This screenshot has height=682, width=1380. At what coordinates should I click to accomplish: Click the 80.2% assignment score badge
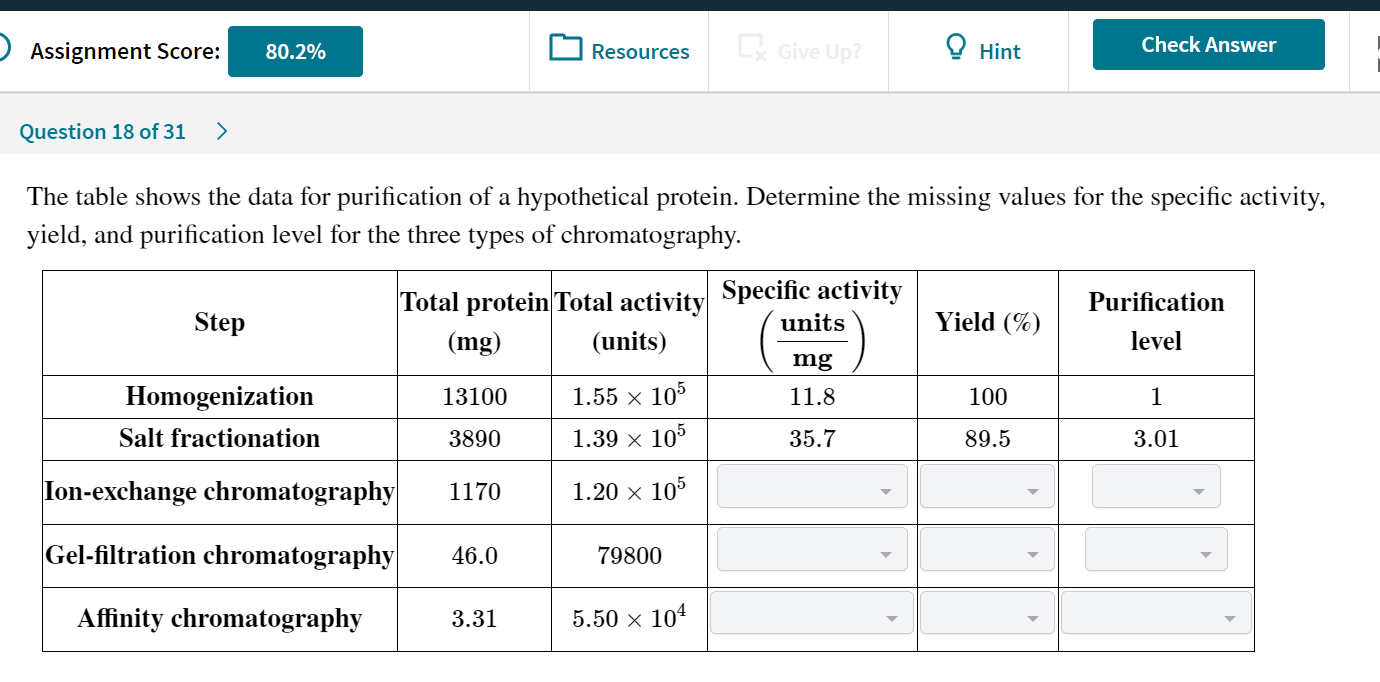click(295, 51)
